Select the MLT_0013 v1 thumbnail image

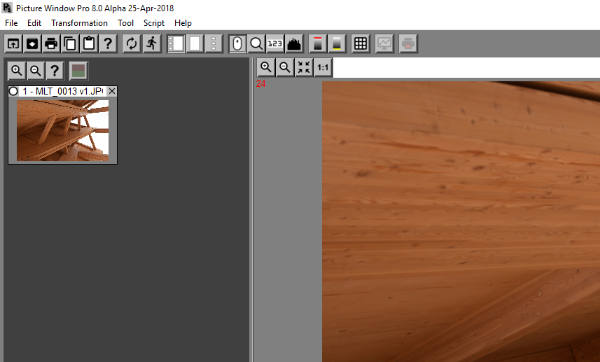point(63,130)
